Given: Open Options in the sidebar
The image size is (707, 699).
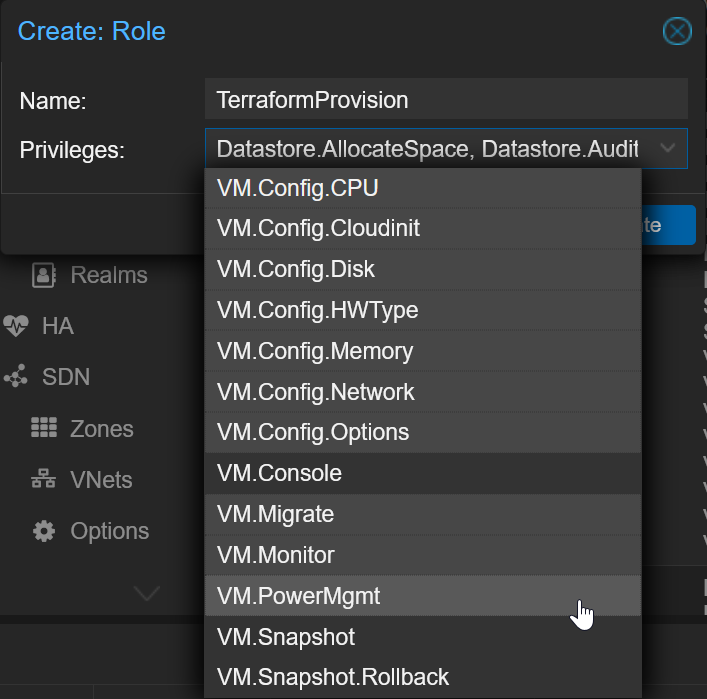Looking at the screenshot, I should pos(110,531).
